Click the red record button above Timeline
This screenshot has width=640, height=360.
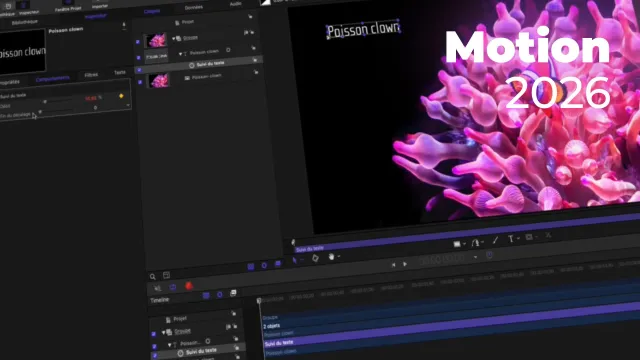click(x=189, y=286)
